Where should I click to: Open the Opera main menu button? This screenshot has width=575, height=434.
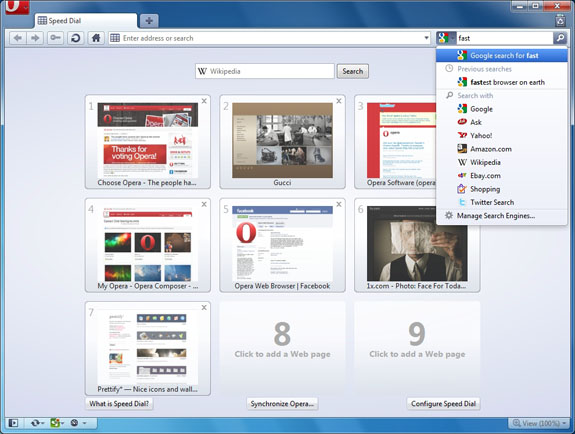[x=17, y=7]
